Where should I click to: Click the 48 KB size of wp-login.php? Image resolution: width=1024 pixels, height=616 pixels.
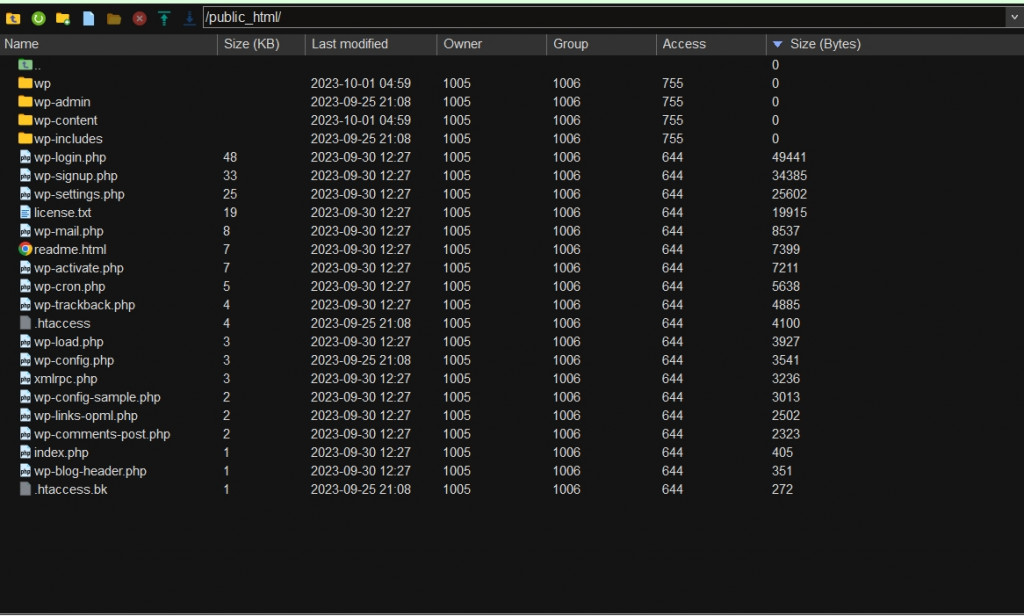[230, 157]
